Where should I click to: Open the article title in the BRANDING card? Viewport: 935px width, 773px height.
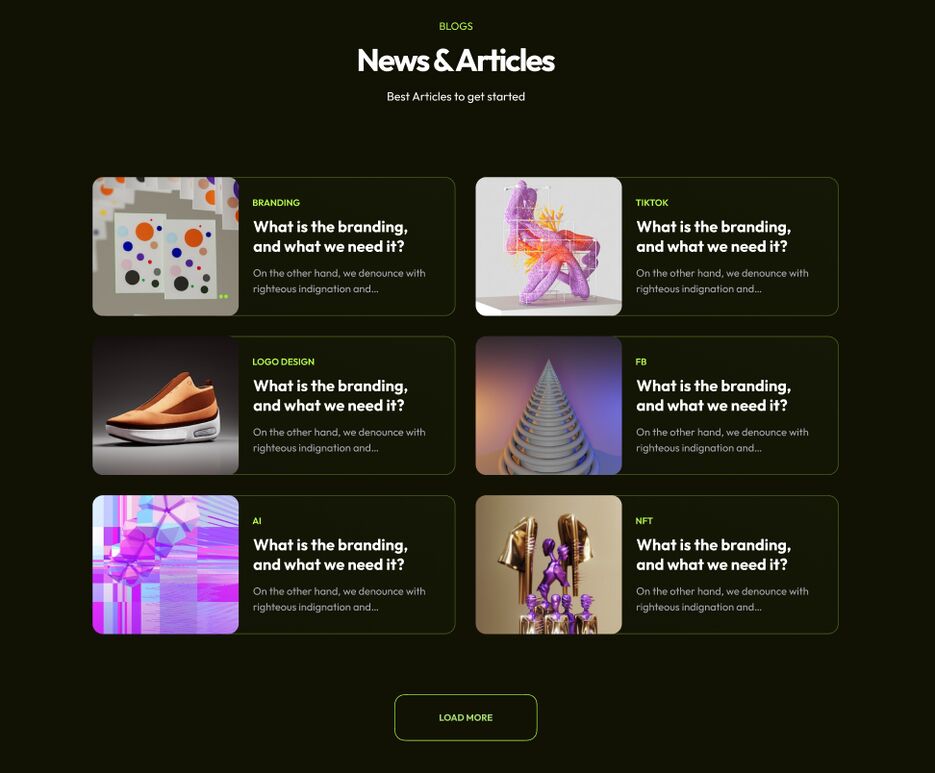coord(330,237)
